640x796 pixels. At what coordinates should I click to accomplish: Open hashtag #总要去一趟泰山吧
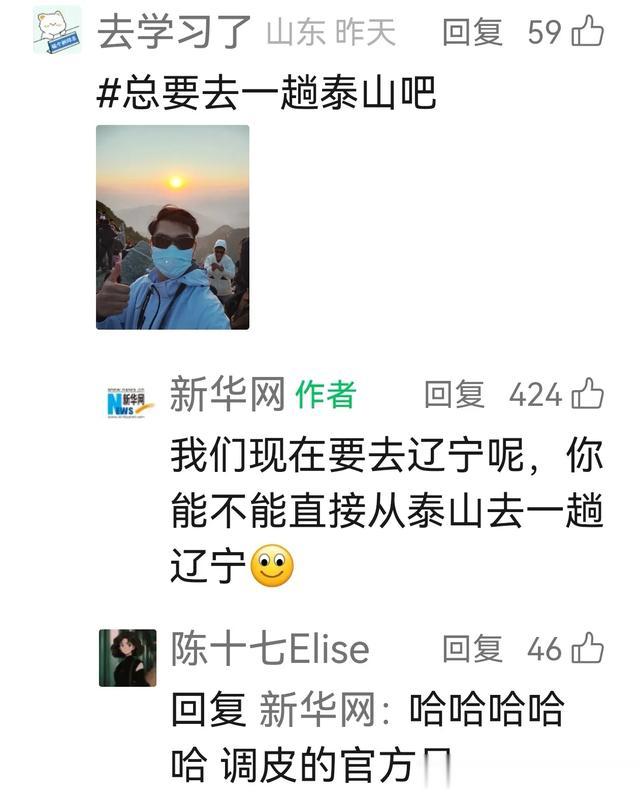pyautogui.click(x=266, y=92)
